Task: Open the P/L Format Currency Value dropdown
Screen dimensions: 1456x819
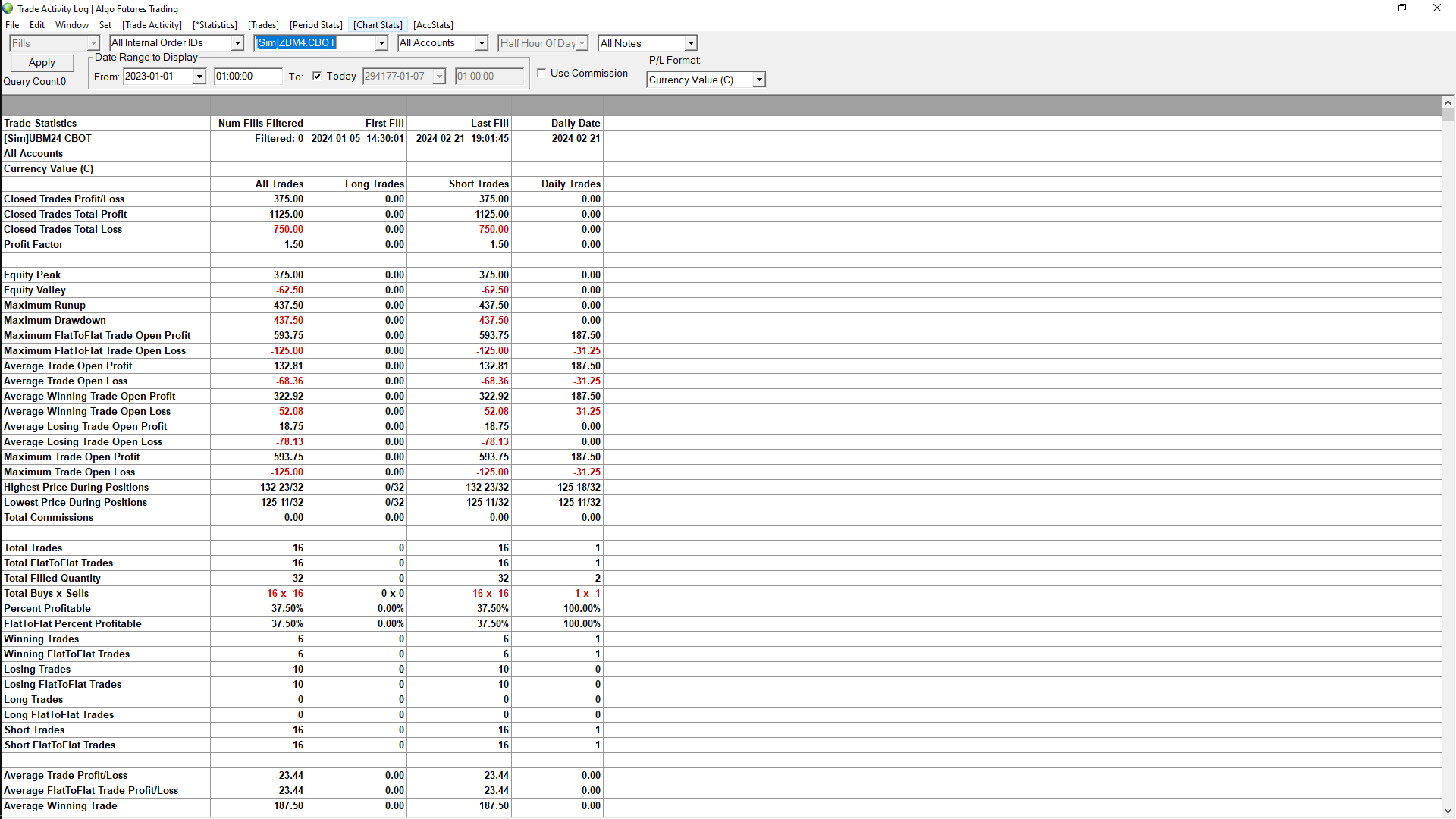Action: coord(758,80)
